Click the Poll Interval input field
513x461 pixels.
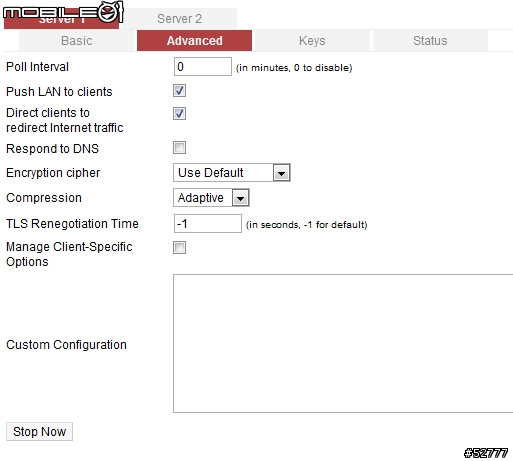(203, 67)
